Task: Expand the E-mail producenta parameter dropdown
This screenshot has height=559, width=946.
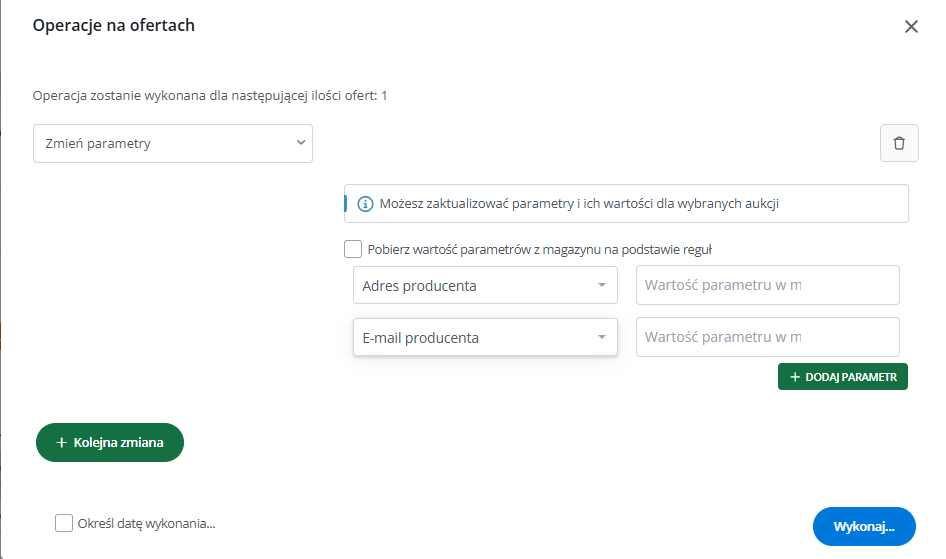Action: tap(485, 337)
